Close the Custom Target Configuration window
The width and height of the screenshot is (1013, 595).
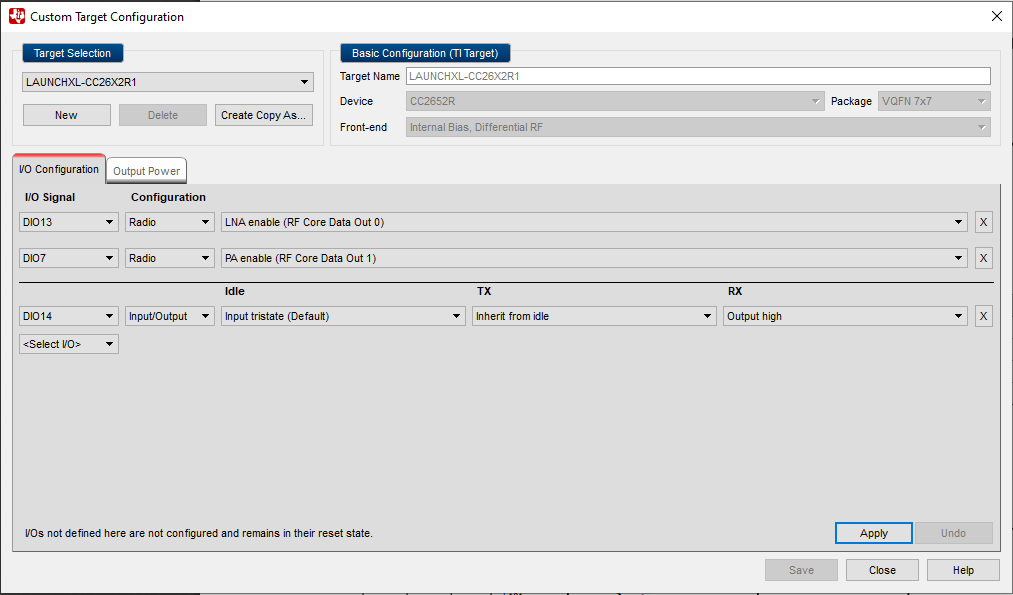coord(996,17)
